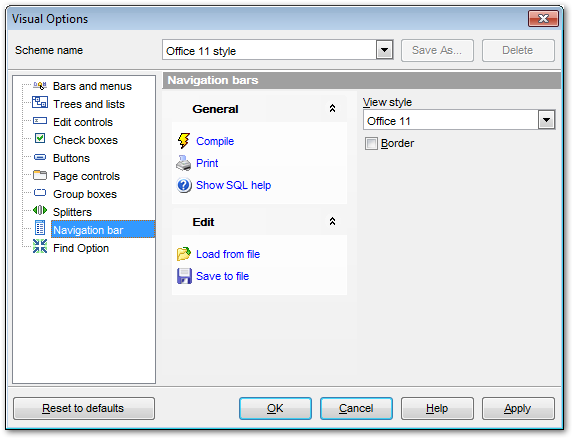Viewport: 573px width, 439px height.
Task: Open the View style dropdown arrow
Action: 546,120
